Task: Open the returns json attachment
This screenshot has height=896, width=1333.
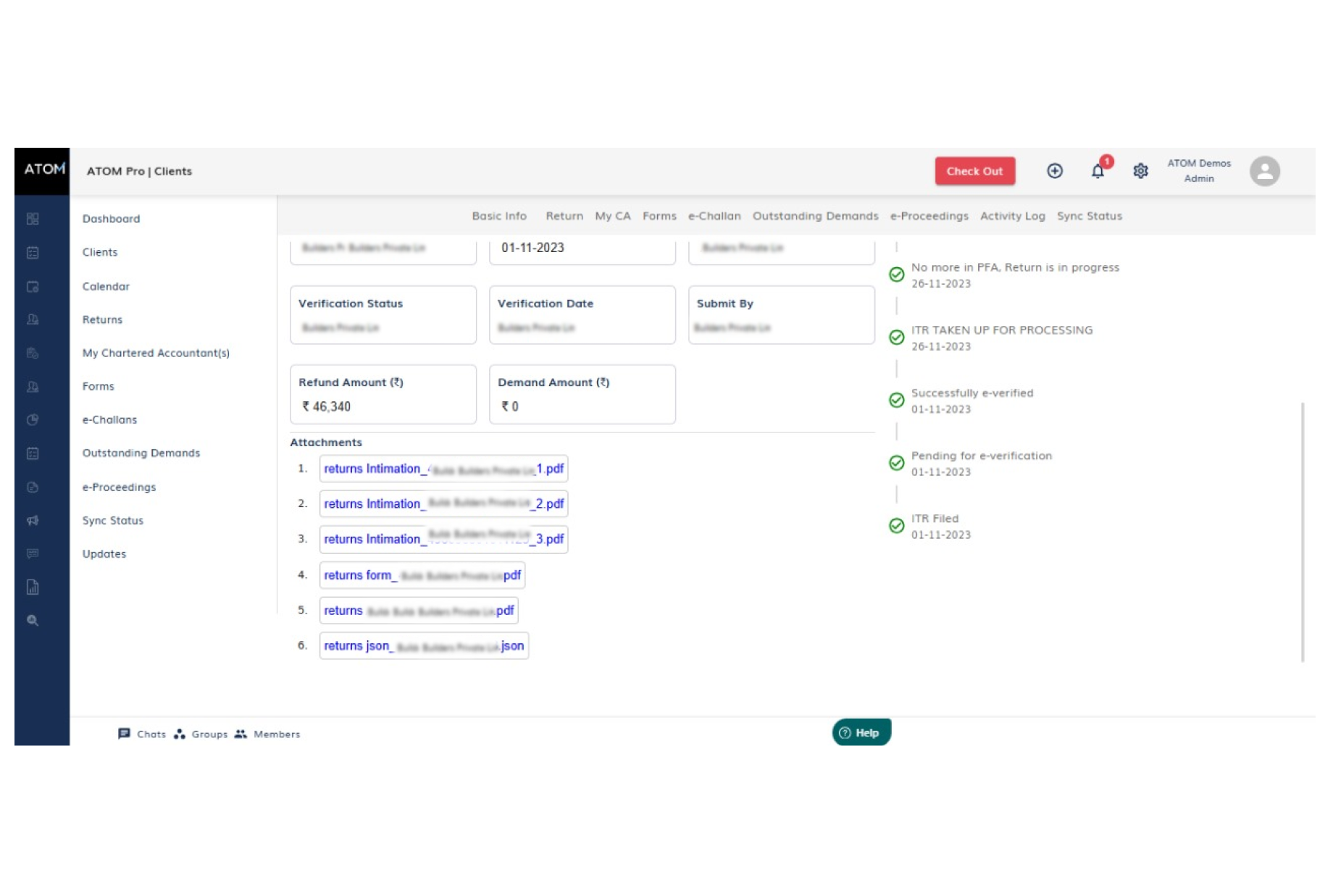Action: [424, 645]
